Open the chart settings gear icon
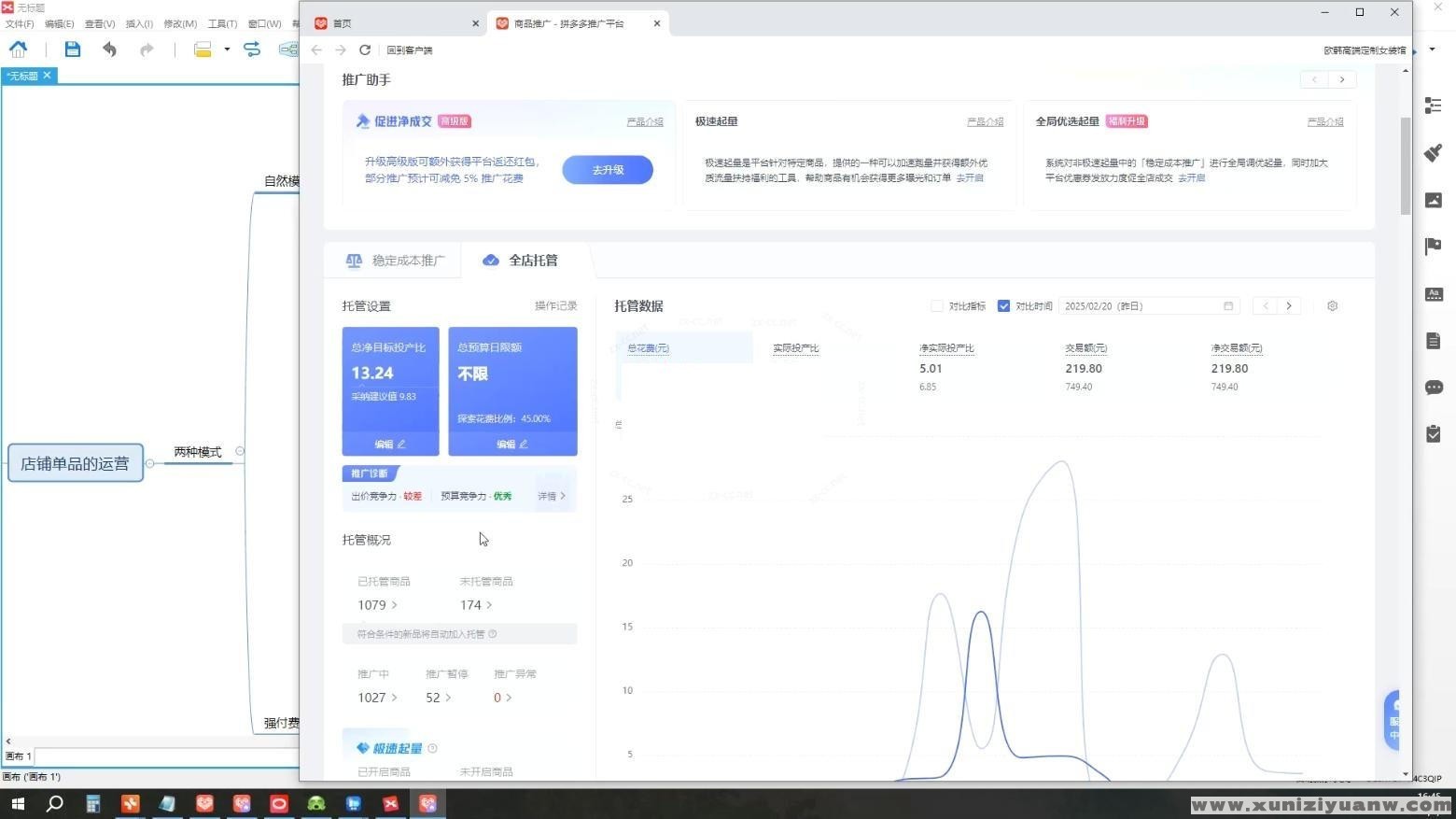This screenshot has width=1456, height=819. coord(1332,306)
